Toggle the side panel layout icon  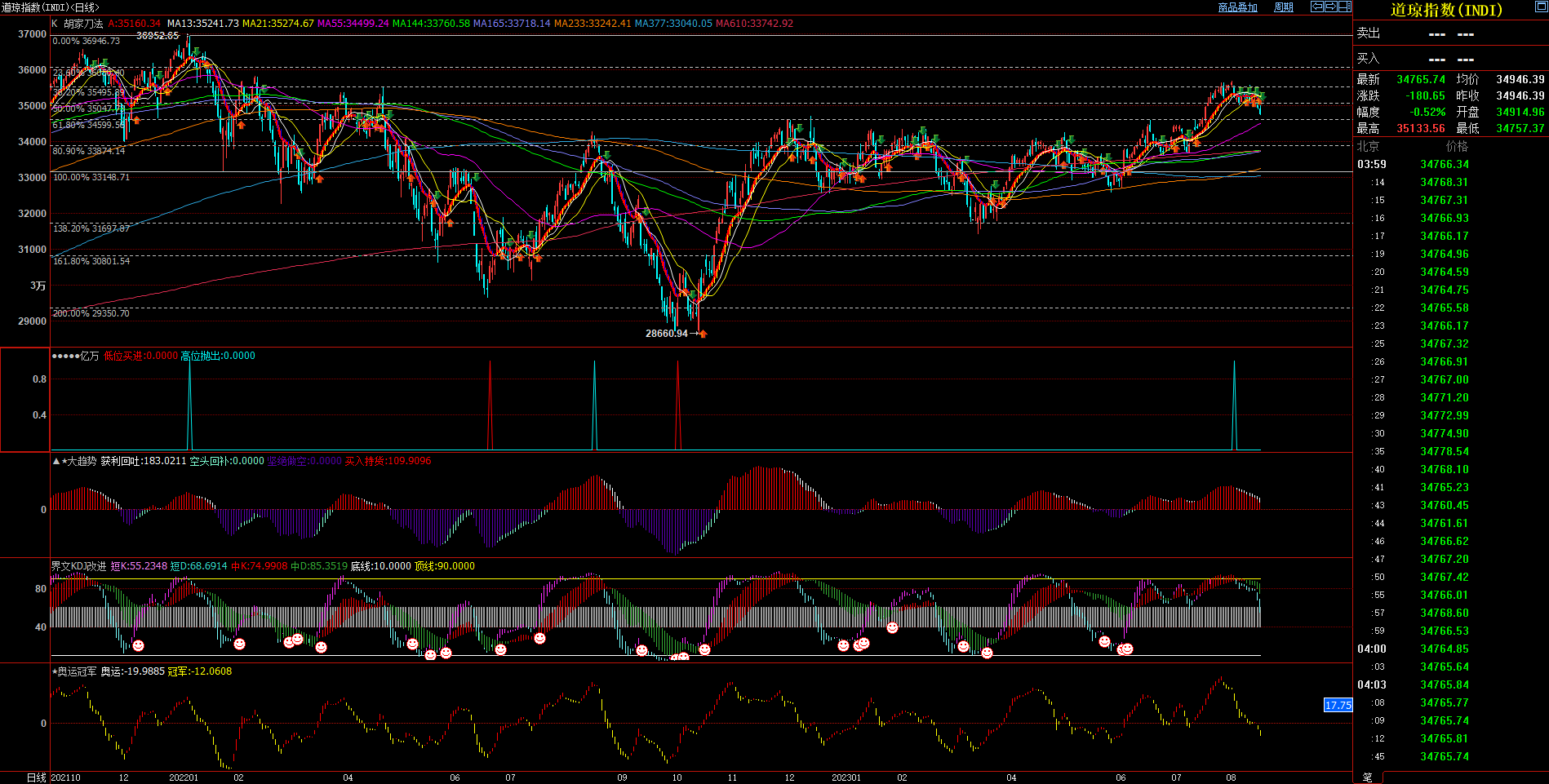coord(1344,7)
